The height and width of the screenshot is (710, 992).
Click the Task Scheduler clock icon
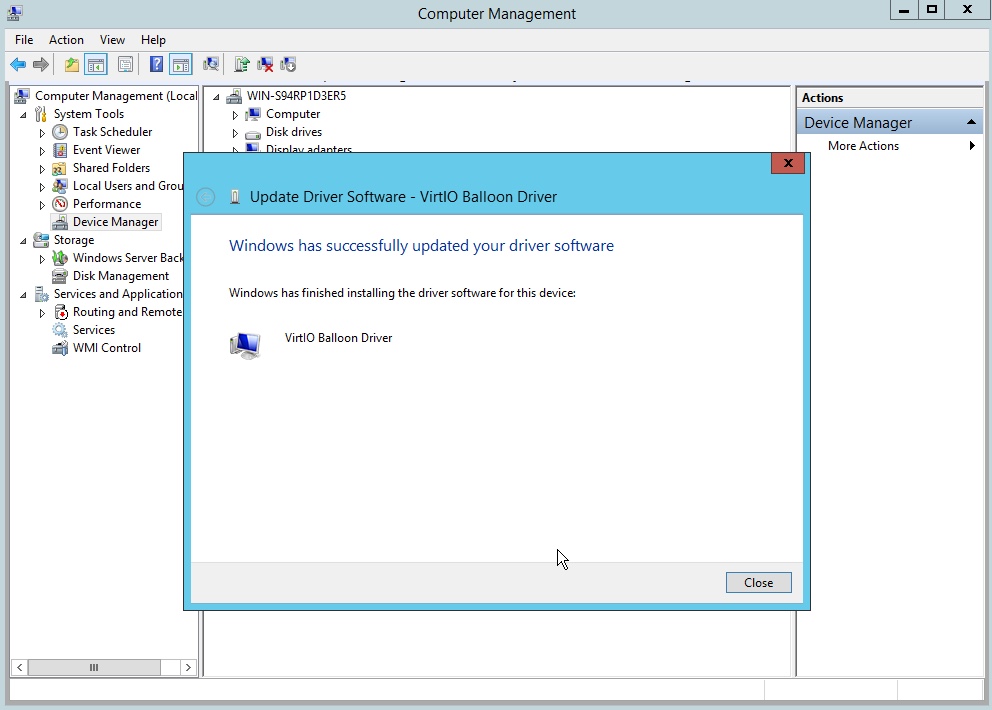coord(59,132)
